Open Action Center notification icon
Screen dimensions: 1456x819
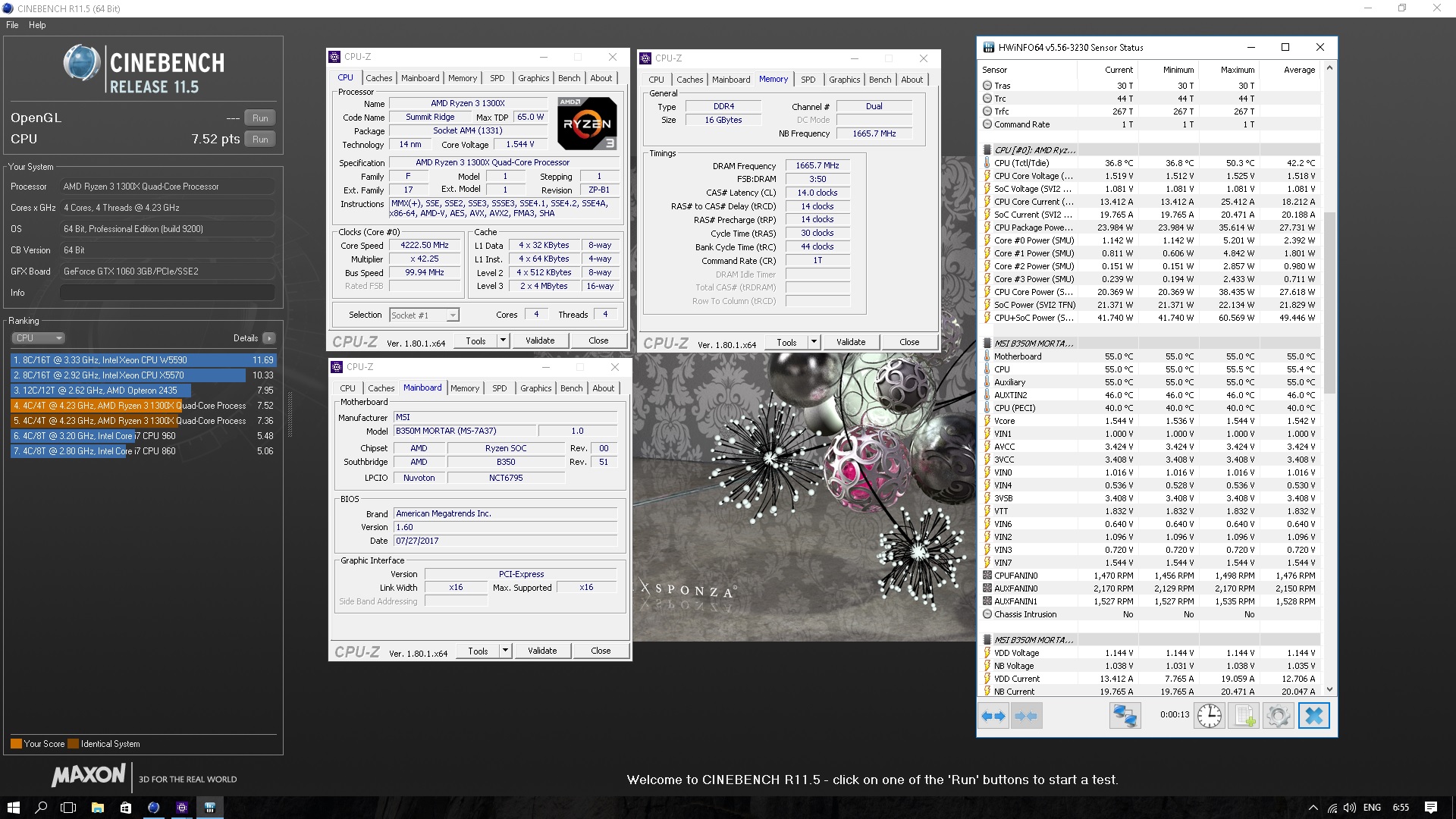(x=1431, y=808)
